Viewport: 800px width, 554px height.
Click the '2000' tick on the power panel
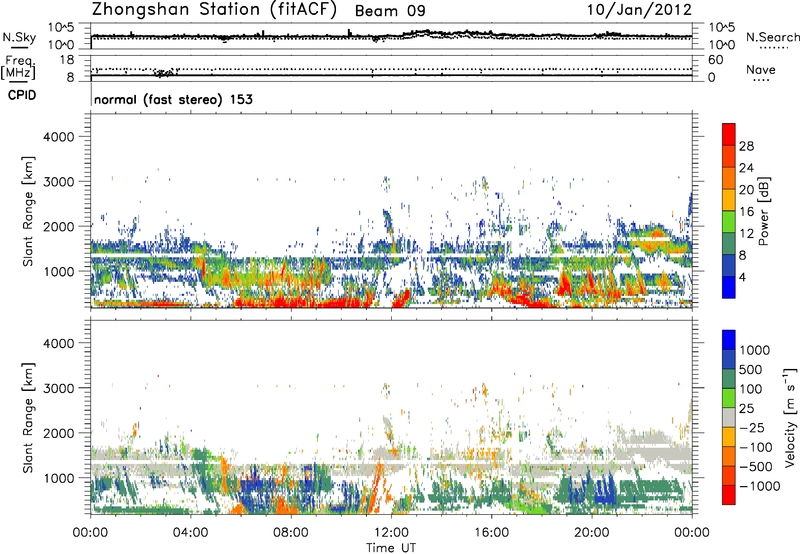(x=58, y=226)
